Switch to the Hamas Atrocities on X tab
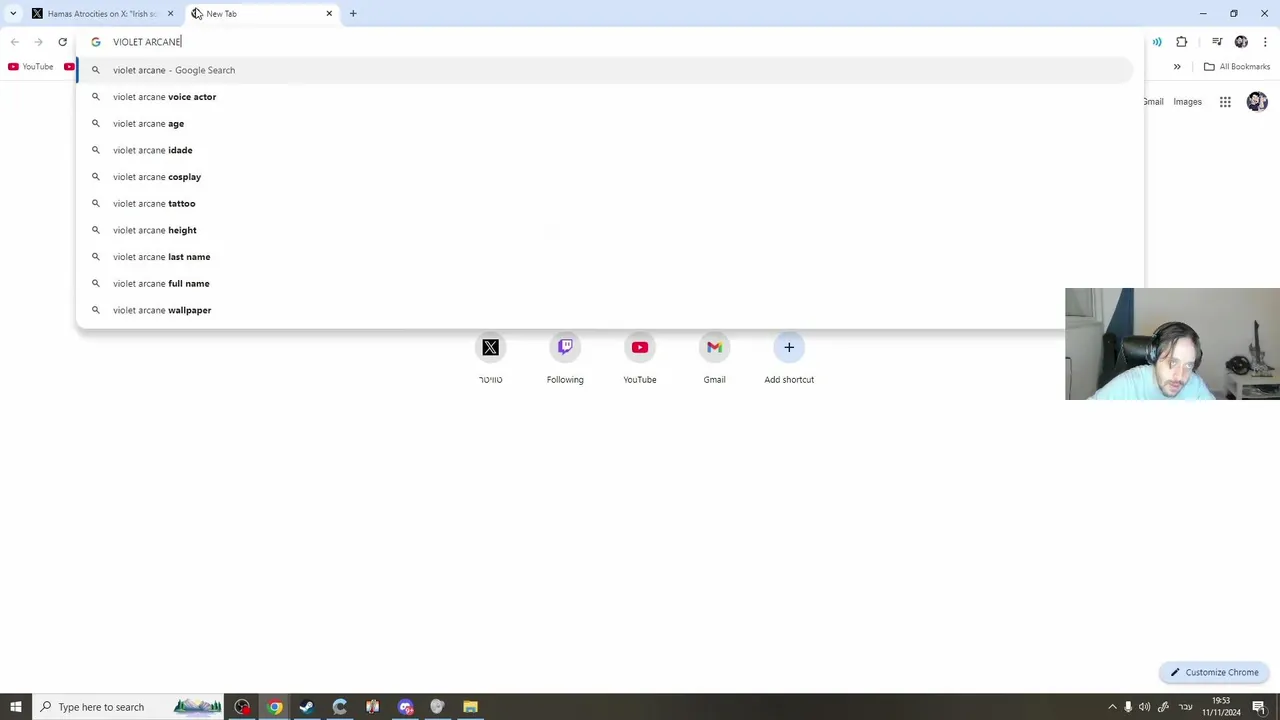 pyautogui.click(x=103, y=14)
